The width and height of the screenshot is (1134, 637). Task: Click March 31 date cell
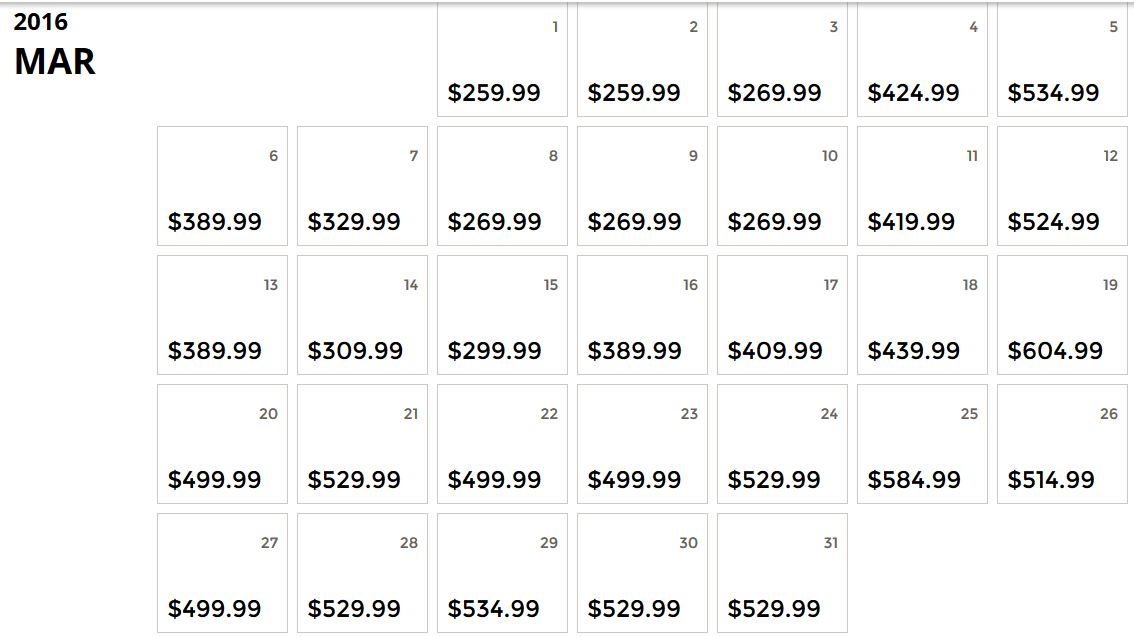782,573
